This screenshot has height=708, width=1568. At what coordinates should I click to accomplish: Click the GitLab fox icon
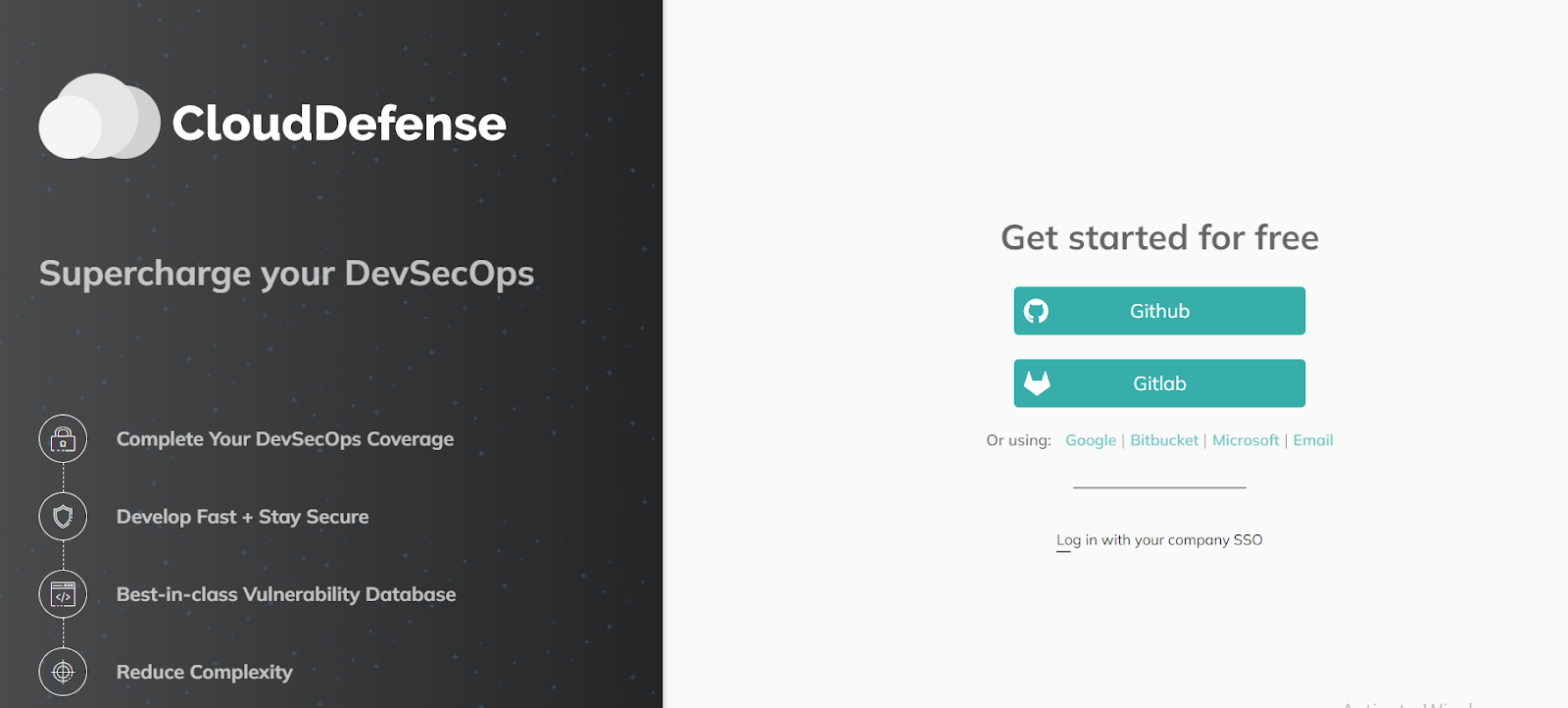point(1037,382)
